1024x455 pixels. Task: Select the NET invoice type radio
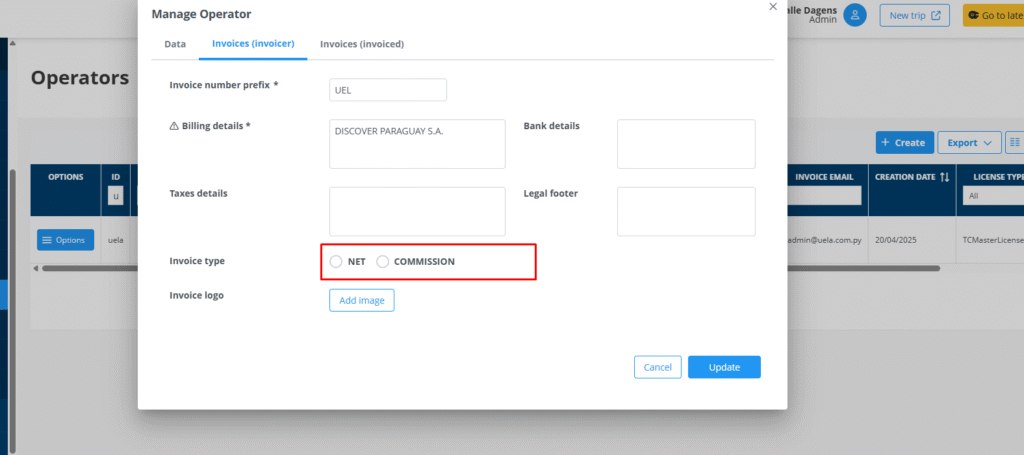pos(336,262)
